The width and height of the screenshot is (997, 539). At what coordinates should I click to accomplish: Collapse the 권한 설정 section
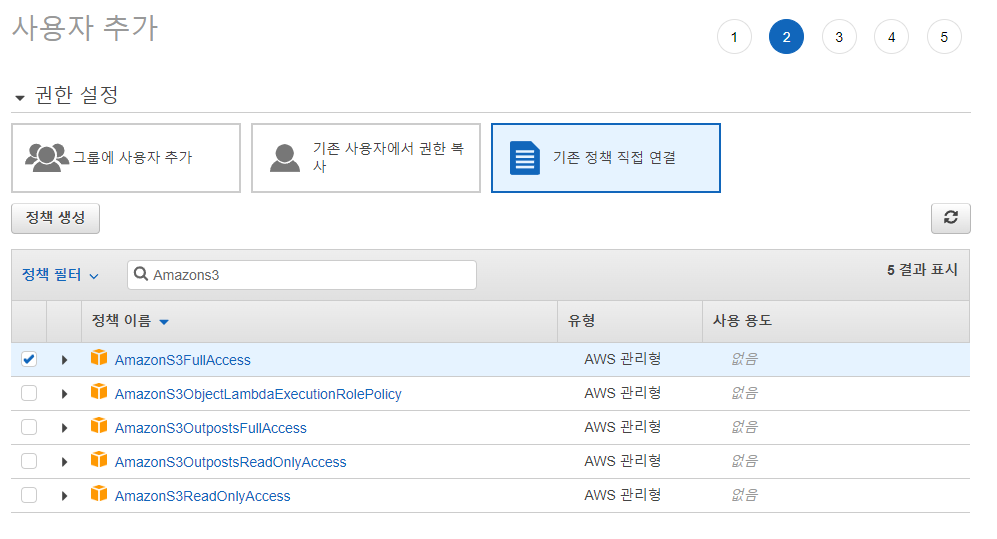tap(20, 98)
